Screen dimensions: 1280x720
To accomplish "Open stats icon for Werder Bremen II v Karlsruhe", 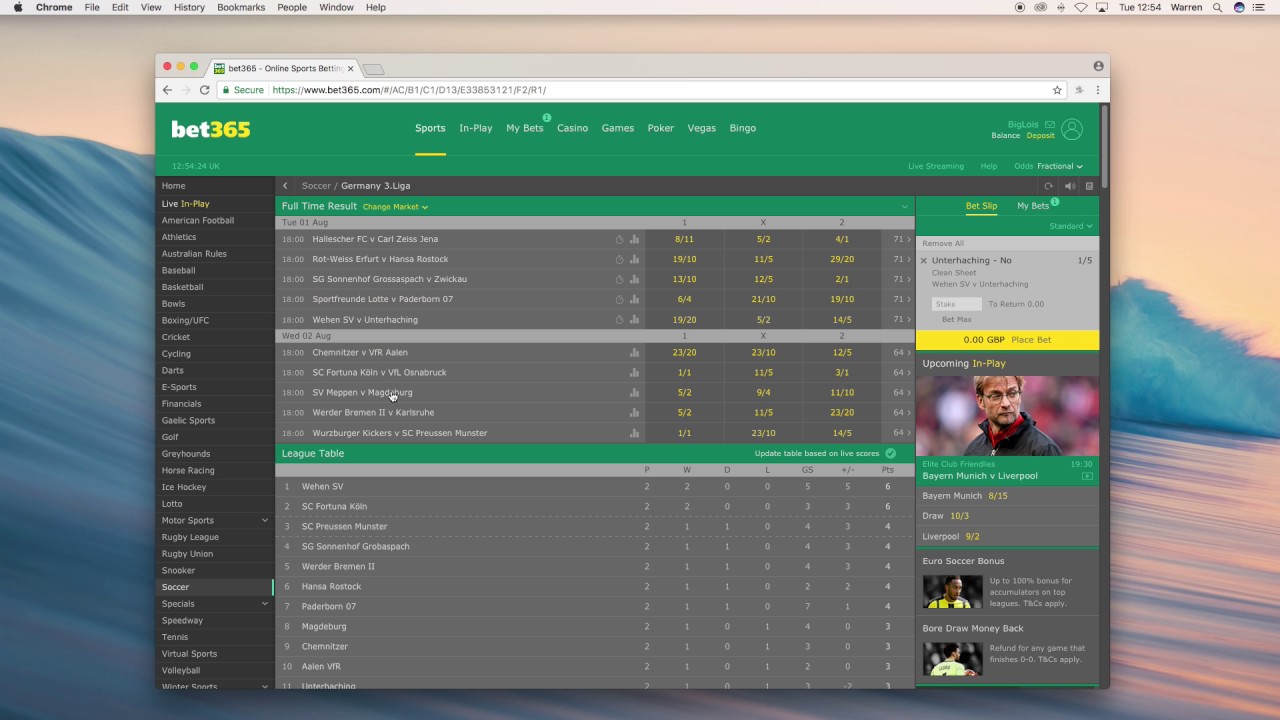I will click(634, 412).
